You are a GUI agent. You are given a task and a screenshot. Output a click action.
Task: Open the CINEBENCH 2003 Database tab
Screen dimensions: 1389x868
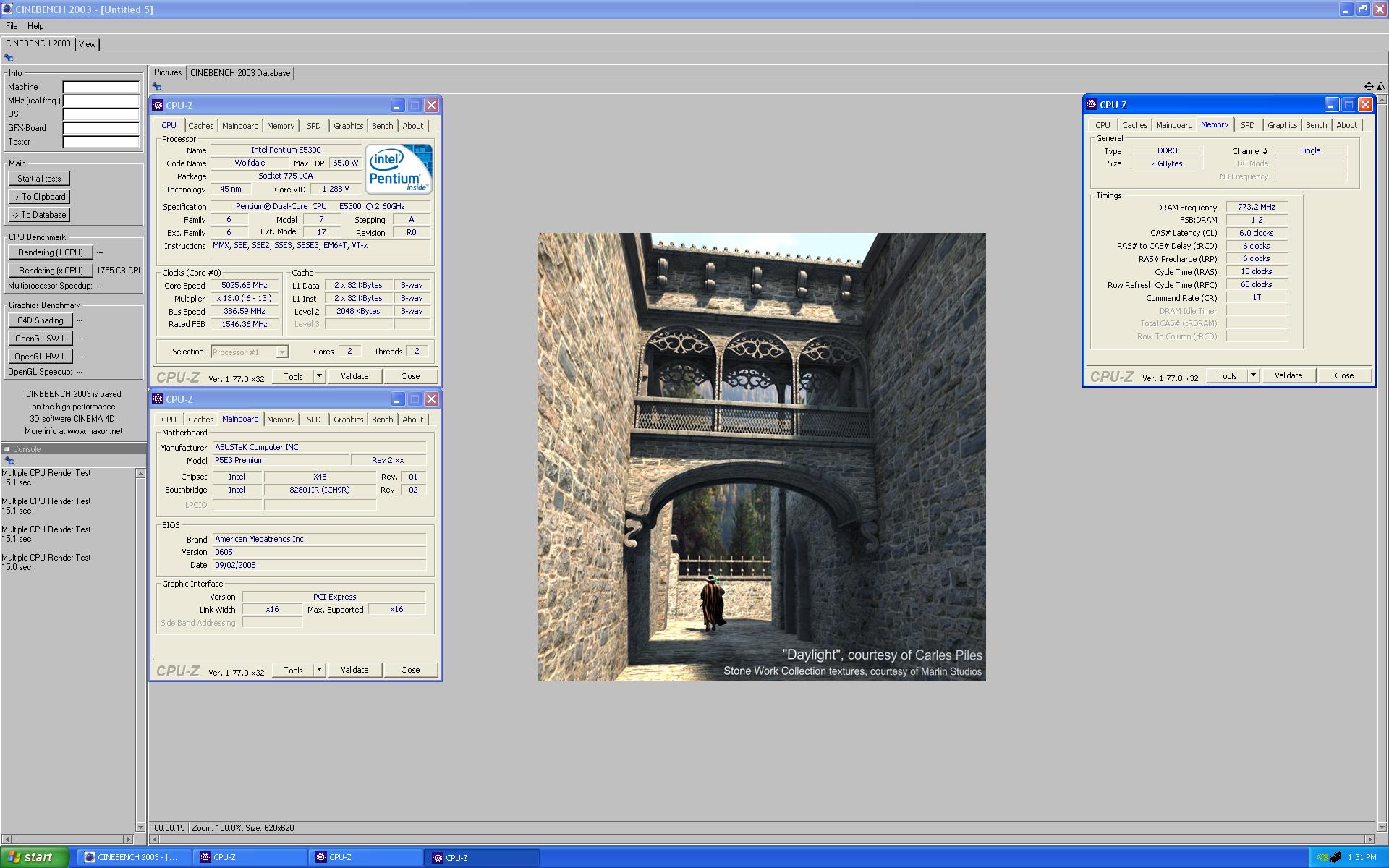[240, 73]
